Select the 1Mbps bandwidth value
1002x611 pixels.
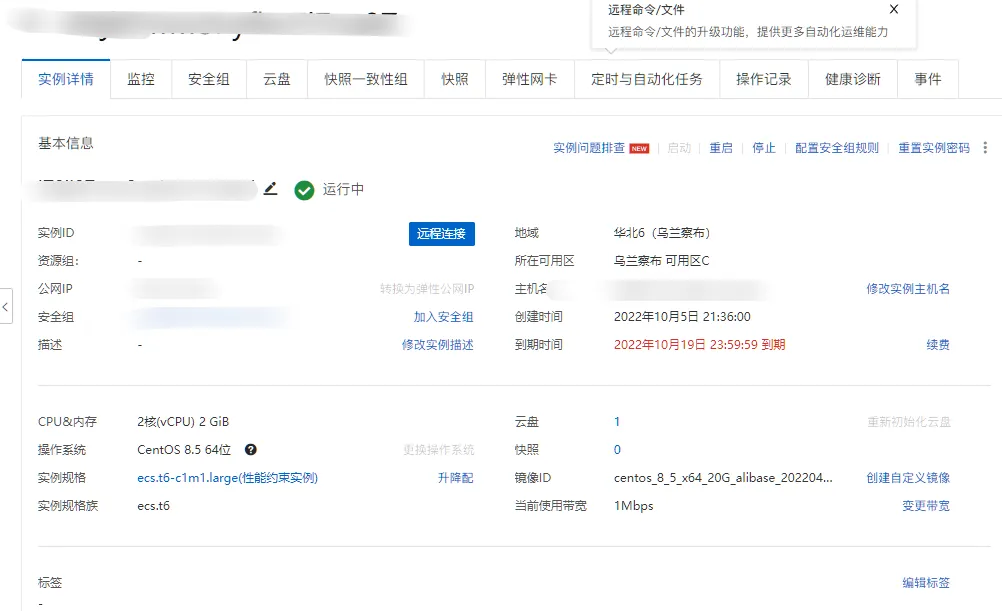633,506
